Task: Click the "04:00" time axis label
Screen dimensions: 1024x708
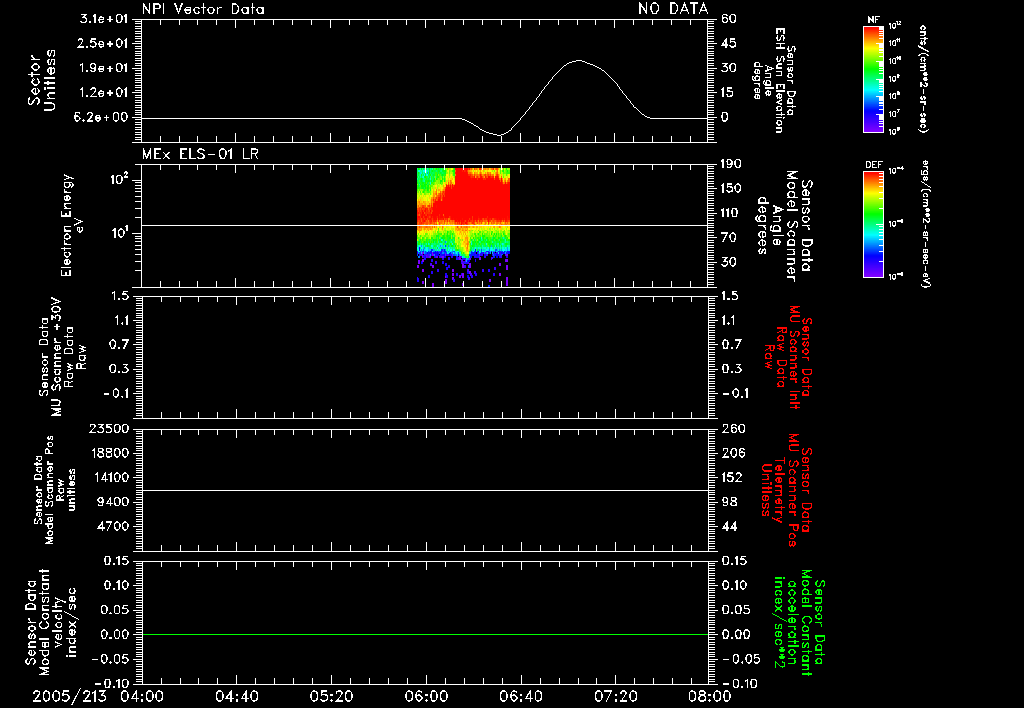Action: [142, 696]
